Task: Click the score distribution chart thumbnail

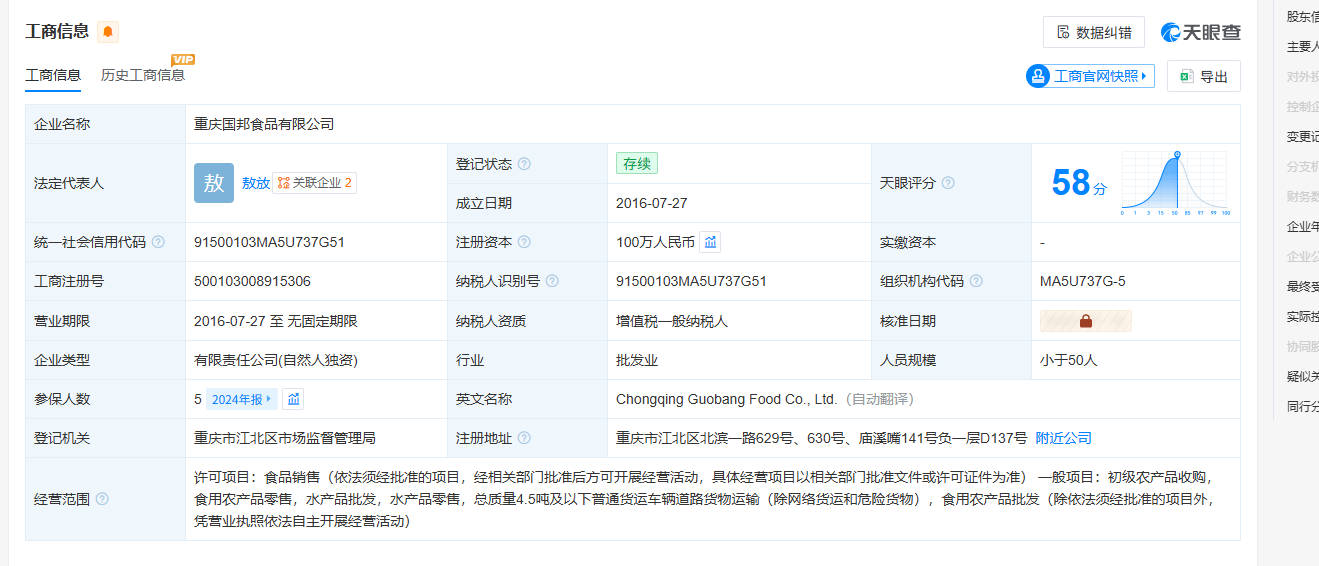Action: tap(1176, 183)
